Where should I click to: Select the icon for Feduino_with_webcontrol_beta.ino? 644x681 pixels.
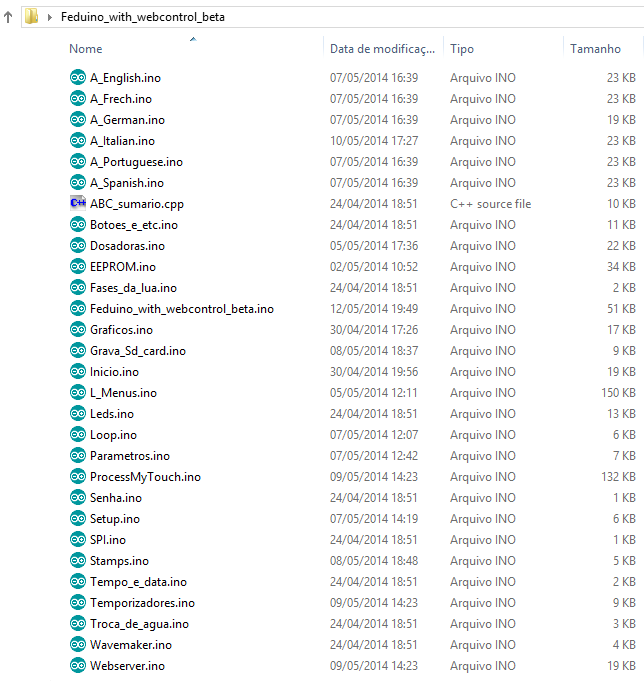[78, 308]
